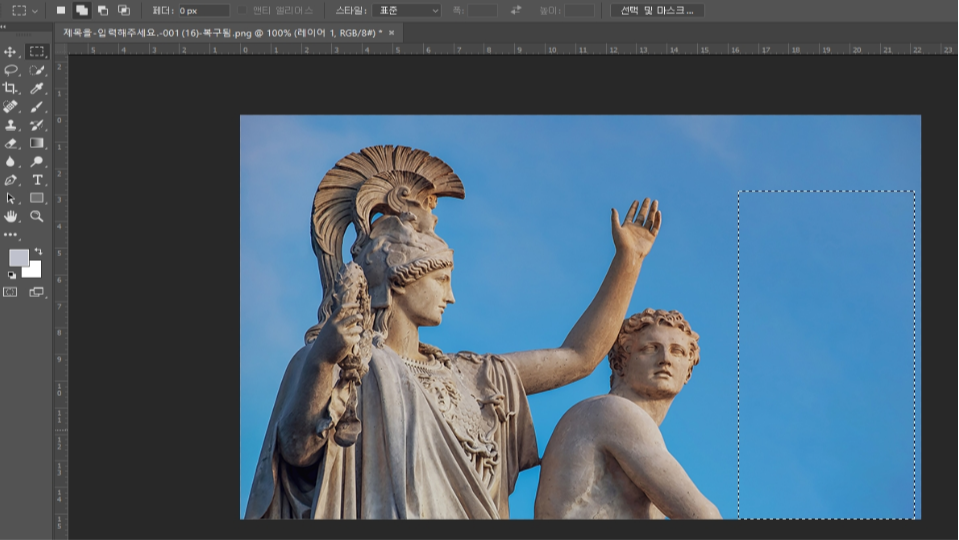This screenshot has height=540, width=959.
Task: Click the background color swatch
Action: pos(35,272)
